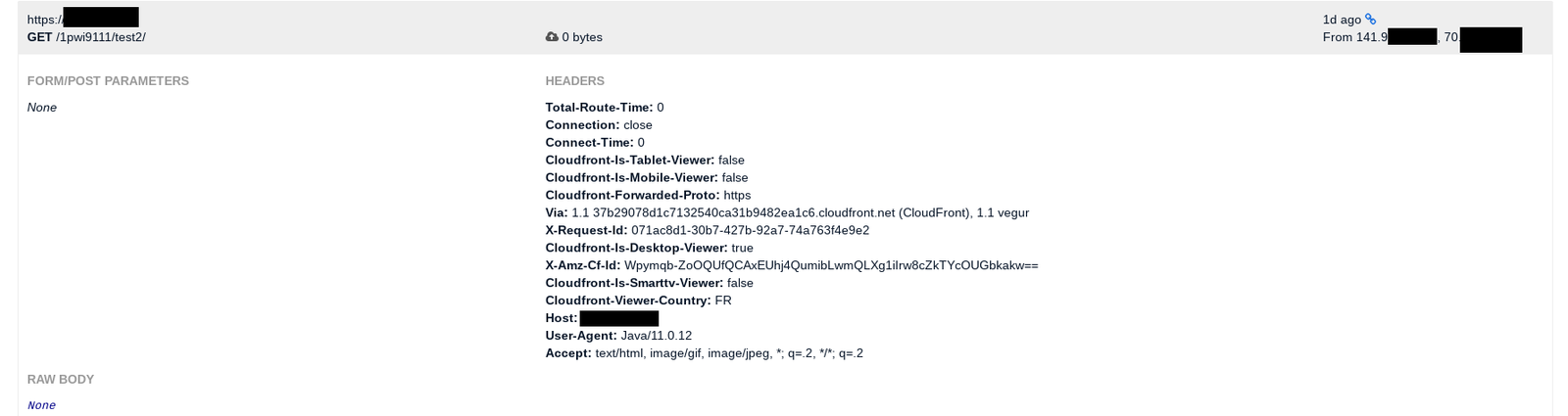
Task: Click the cloud download icon beside 0 bytes
Action: click(552, 37)
